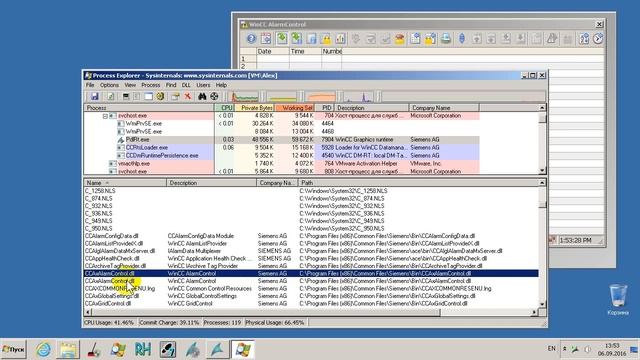This screenshot has height=360, width=640.
Task: Click the up arrow of the process list scrollbar
Action: [x=542, y=108]
